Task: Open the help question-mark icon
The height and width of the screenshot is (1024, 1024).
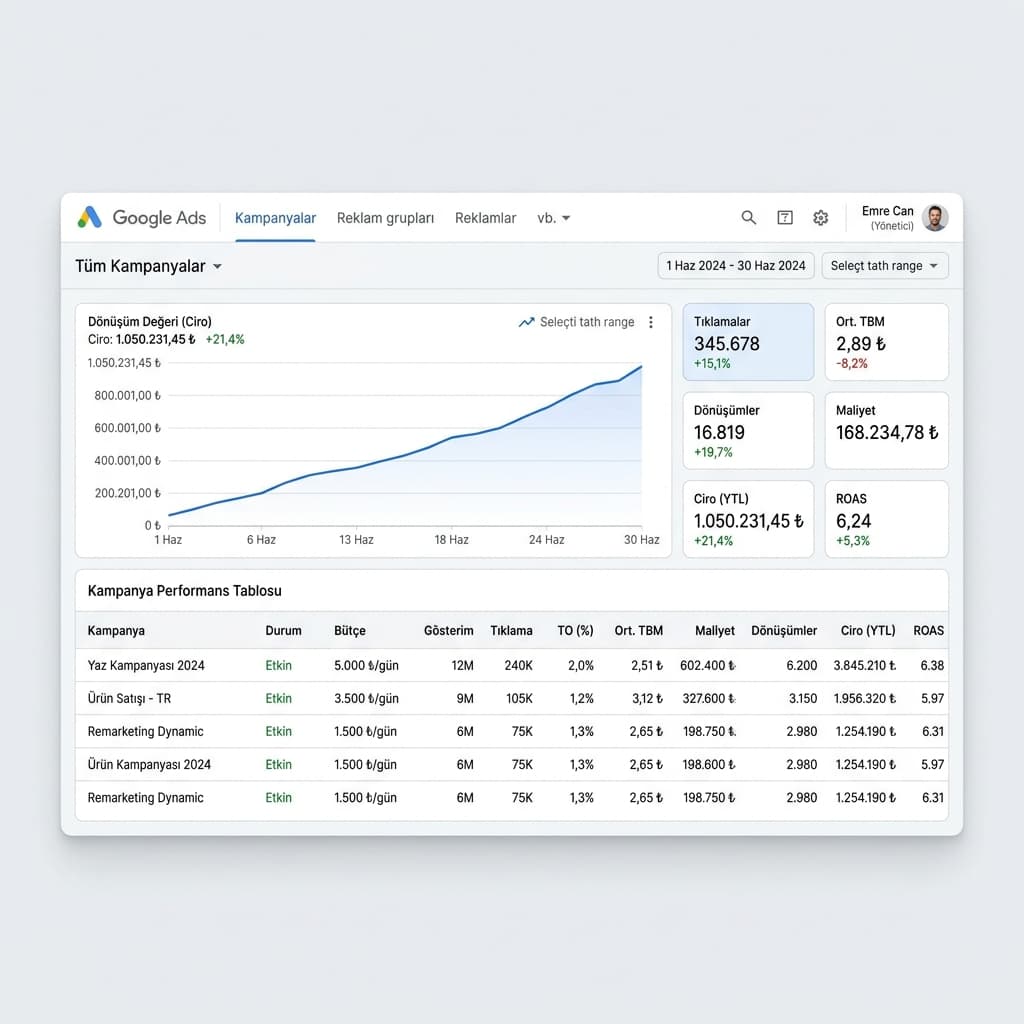Action: coord(785,217)
